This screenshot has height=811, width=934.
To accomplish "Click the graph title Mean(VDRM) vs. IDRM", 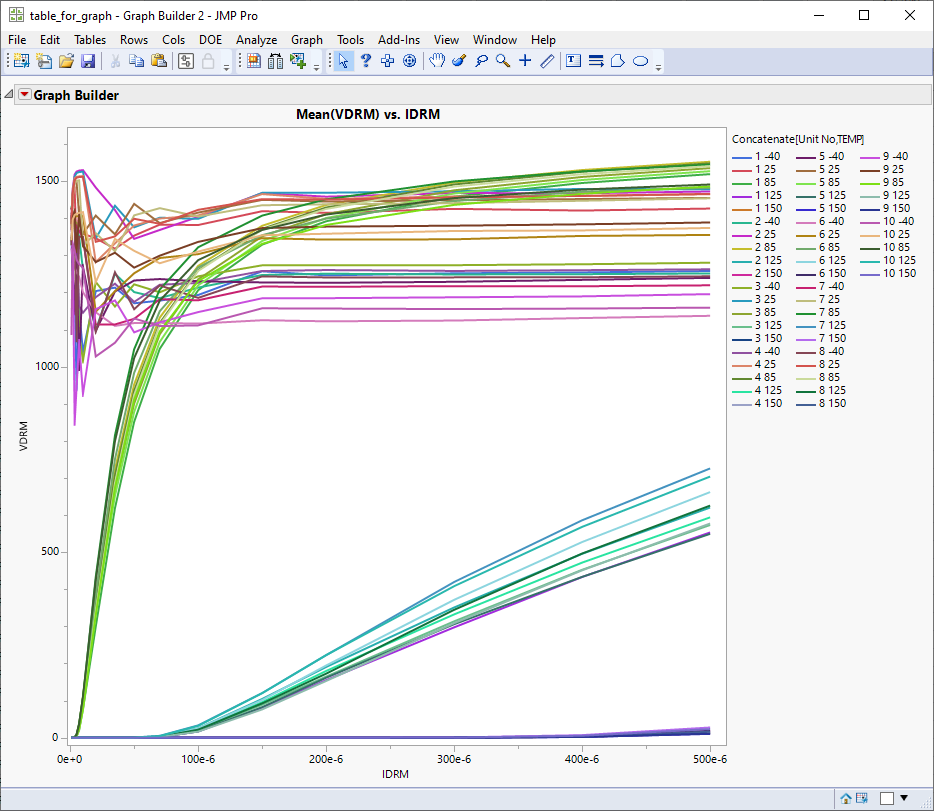I will (368, 114).
